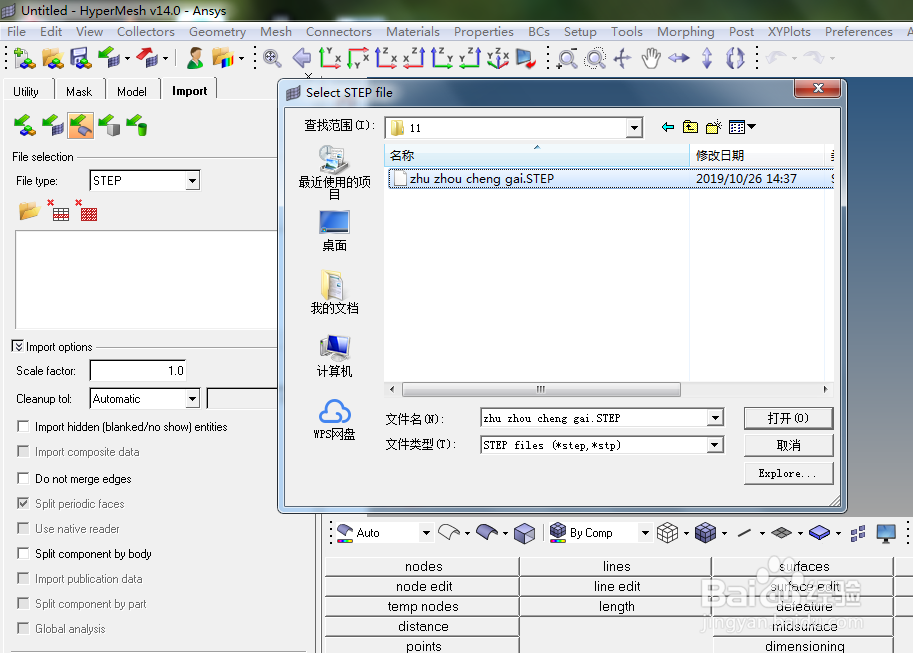Screen dimensions: 913x653
Task: Click the remove all files red table icon
Action: pyautogui.click(x=87, y=211)
